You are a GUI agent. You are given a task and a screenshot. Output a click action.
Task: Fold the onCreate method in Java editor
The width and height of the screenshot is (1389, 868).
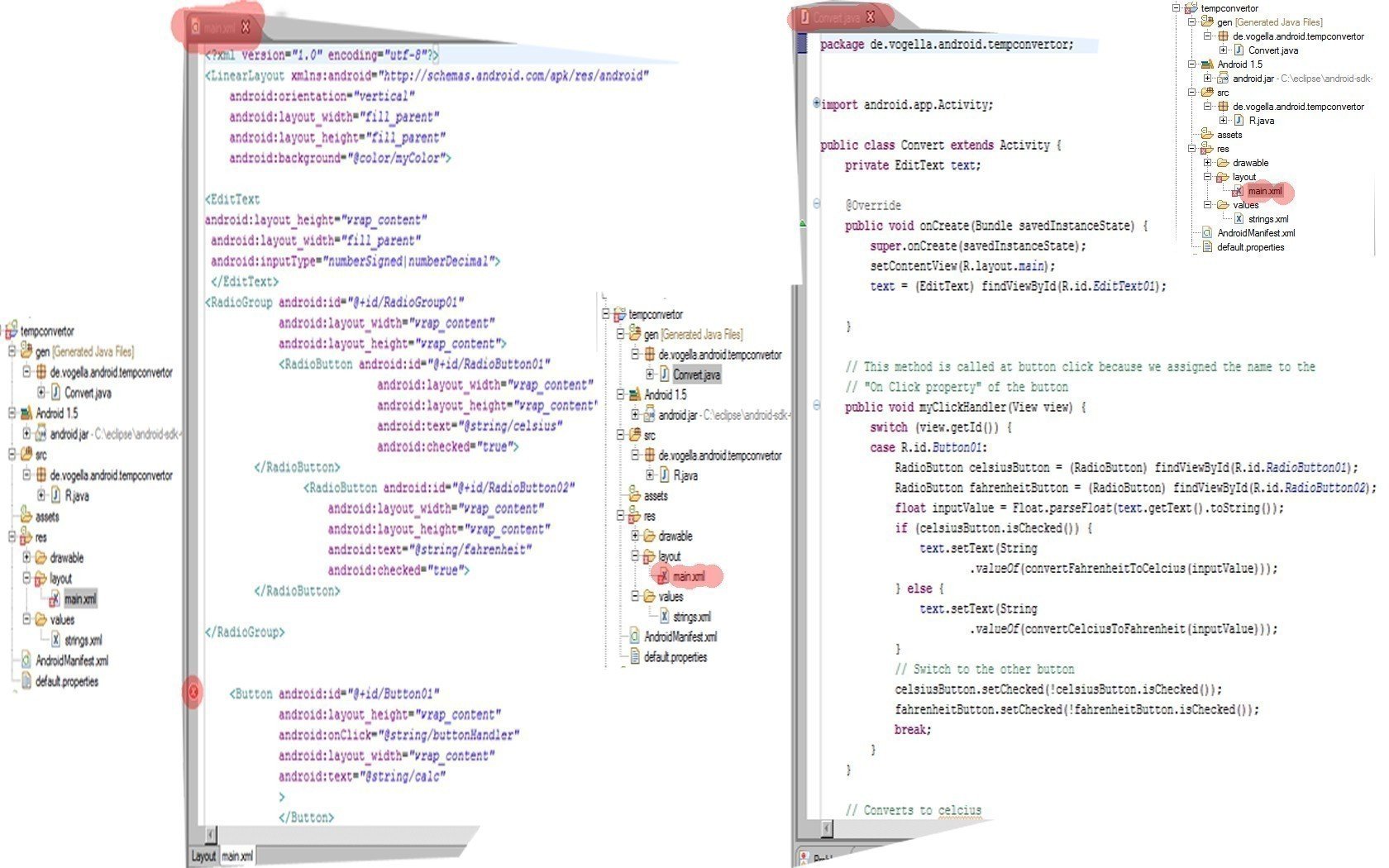(x=816, y=204)
